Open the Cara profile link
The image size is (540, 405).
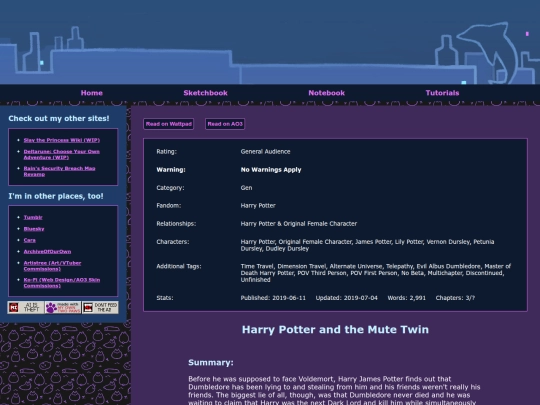pyautogui.click(x=30, y=240)
